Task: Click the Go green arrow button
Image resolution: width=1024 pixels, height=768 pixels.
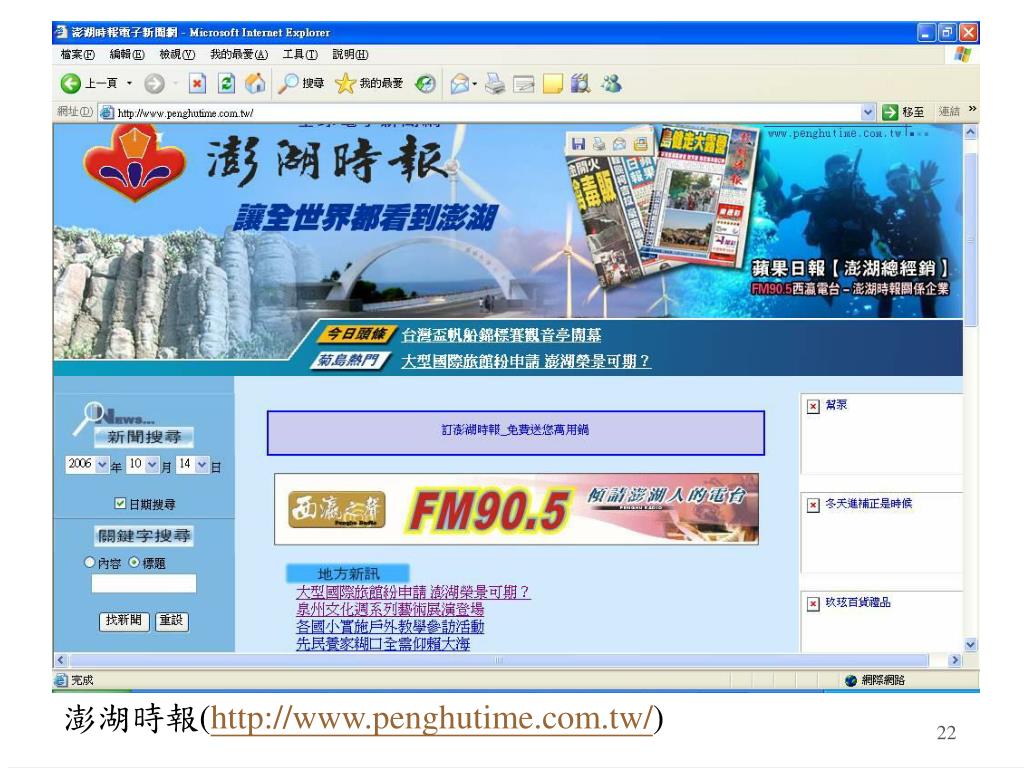Action: coord(889,112)
